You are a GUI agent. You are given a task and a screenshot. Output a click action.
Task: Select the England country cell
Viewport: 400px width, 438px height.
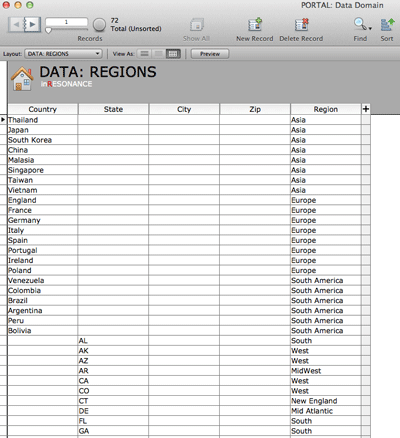coord(43,200)
